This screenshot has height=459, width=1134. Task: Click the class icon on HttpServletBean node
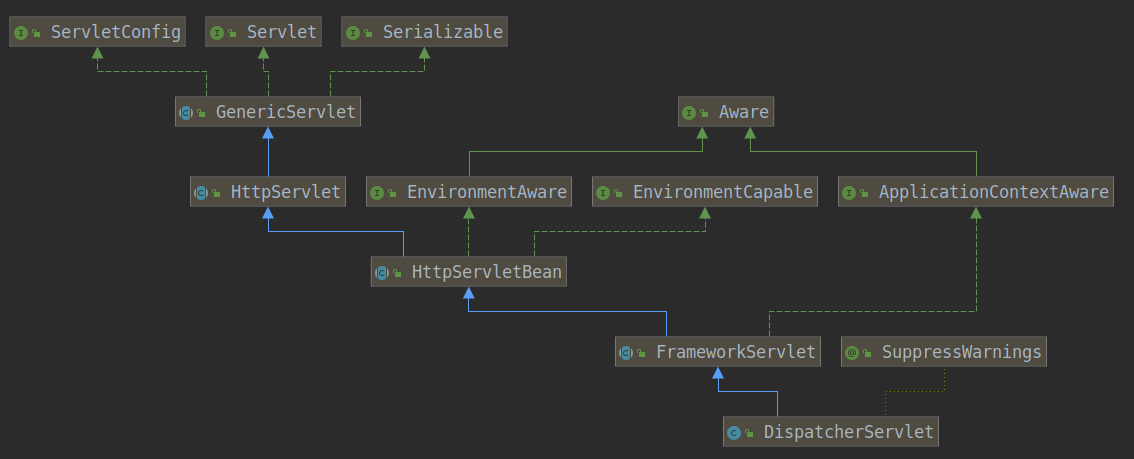[x=382, y=272]
